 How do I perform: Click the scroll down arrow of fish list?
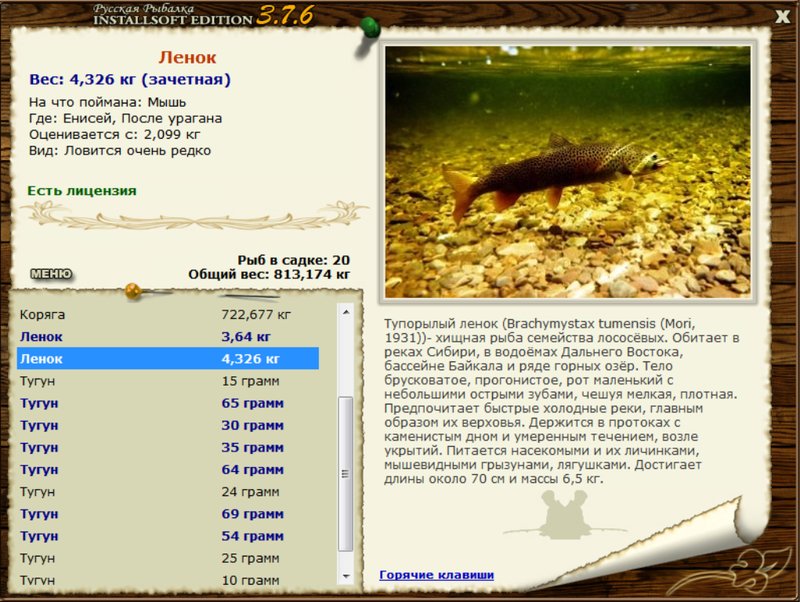pos(346,576)
